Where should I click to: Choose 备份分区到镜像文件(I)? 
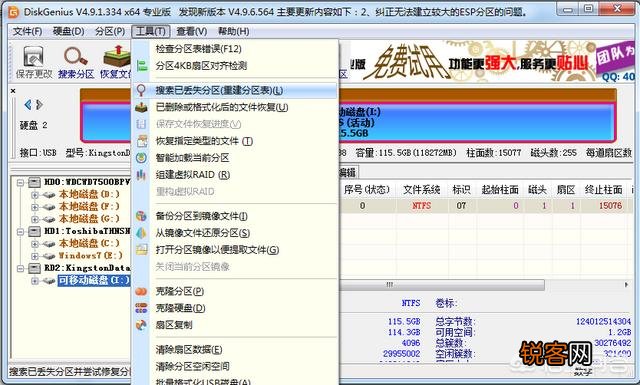[x=236, y=216]
